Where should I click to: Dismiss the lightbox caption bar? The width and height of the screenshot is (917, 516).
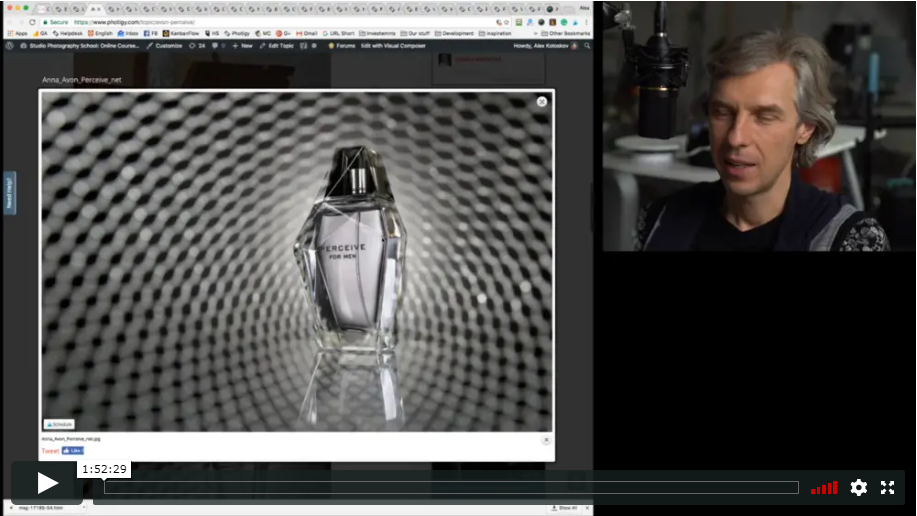546,440
